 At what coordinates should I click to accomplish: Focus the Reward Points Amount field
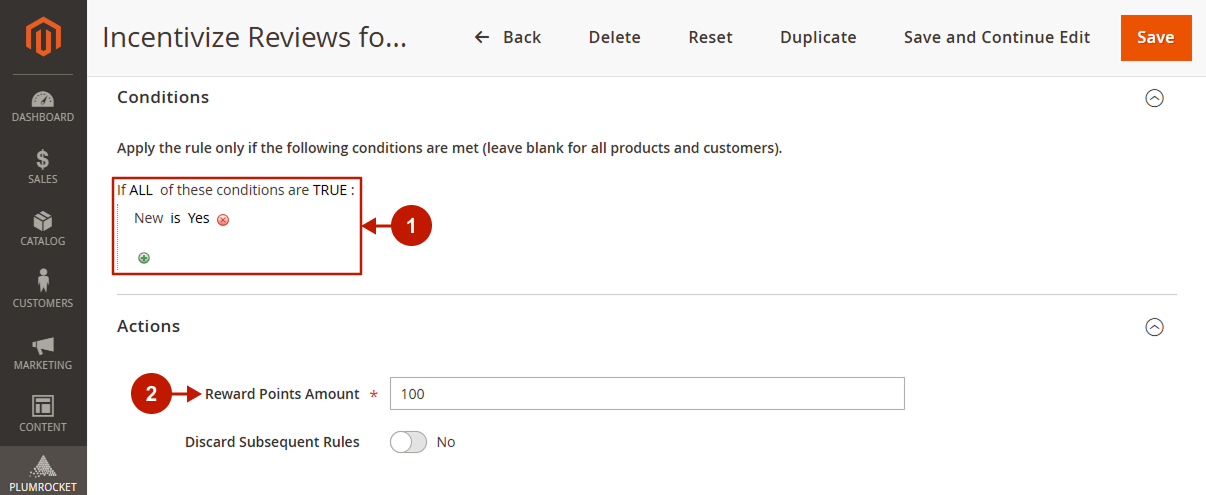[x=647, y=394]
